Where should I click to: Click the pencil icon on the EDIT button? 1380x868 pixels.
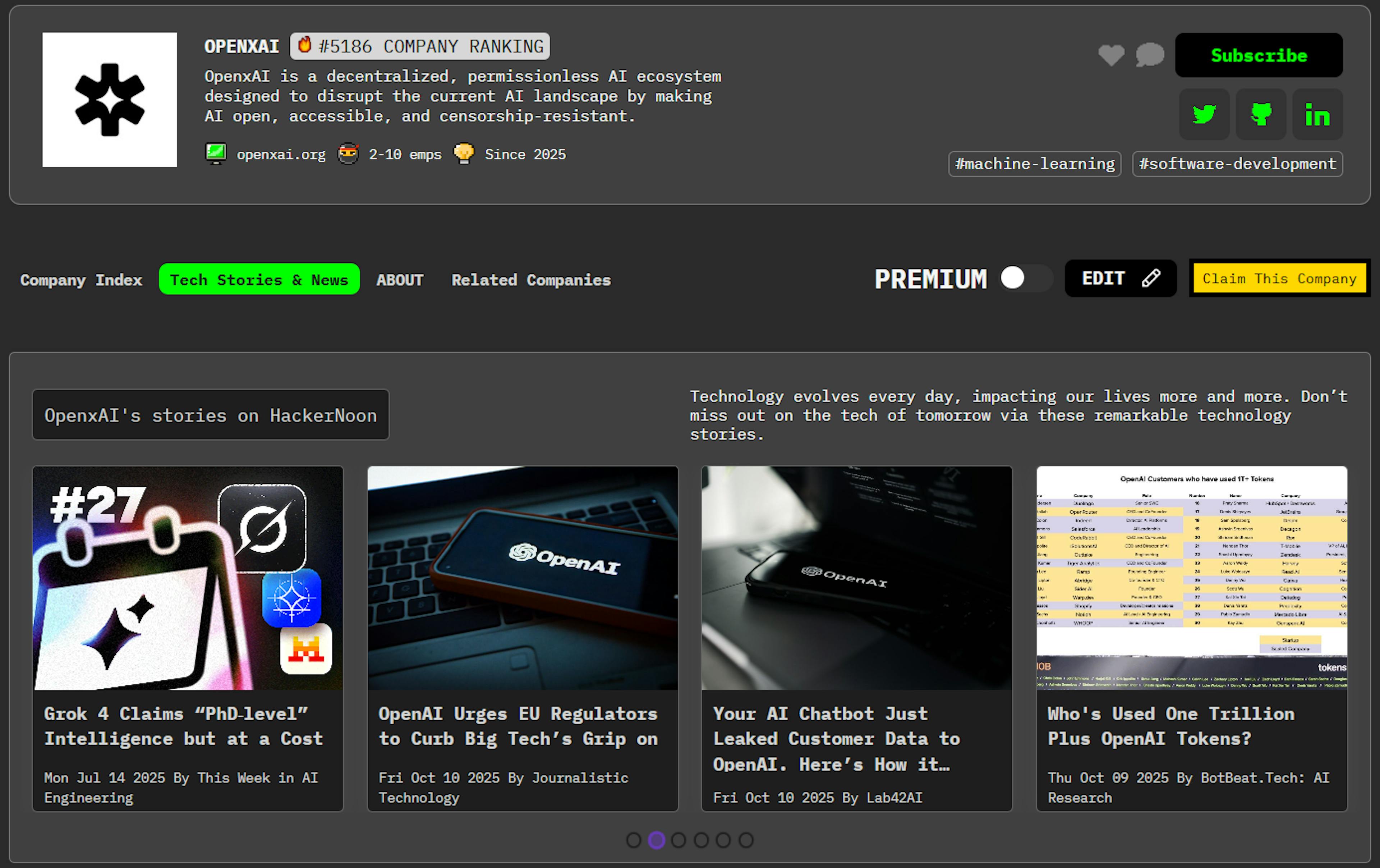pos(1152,278)
